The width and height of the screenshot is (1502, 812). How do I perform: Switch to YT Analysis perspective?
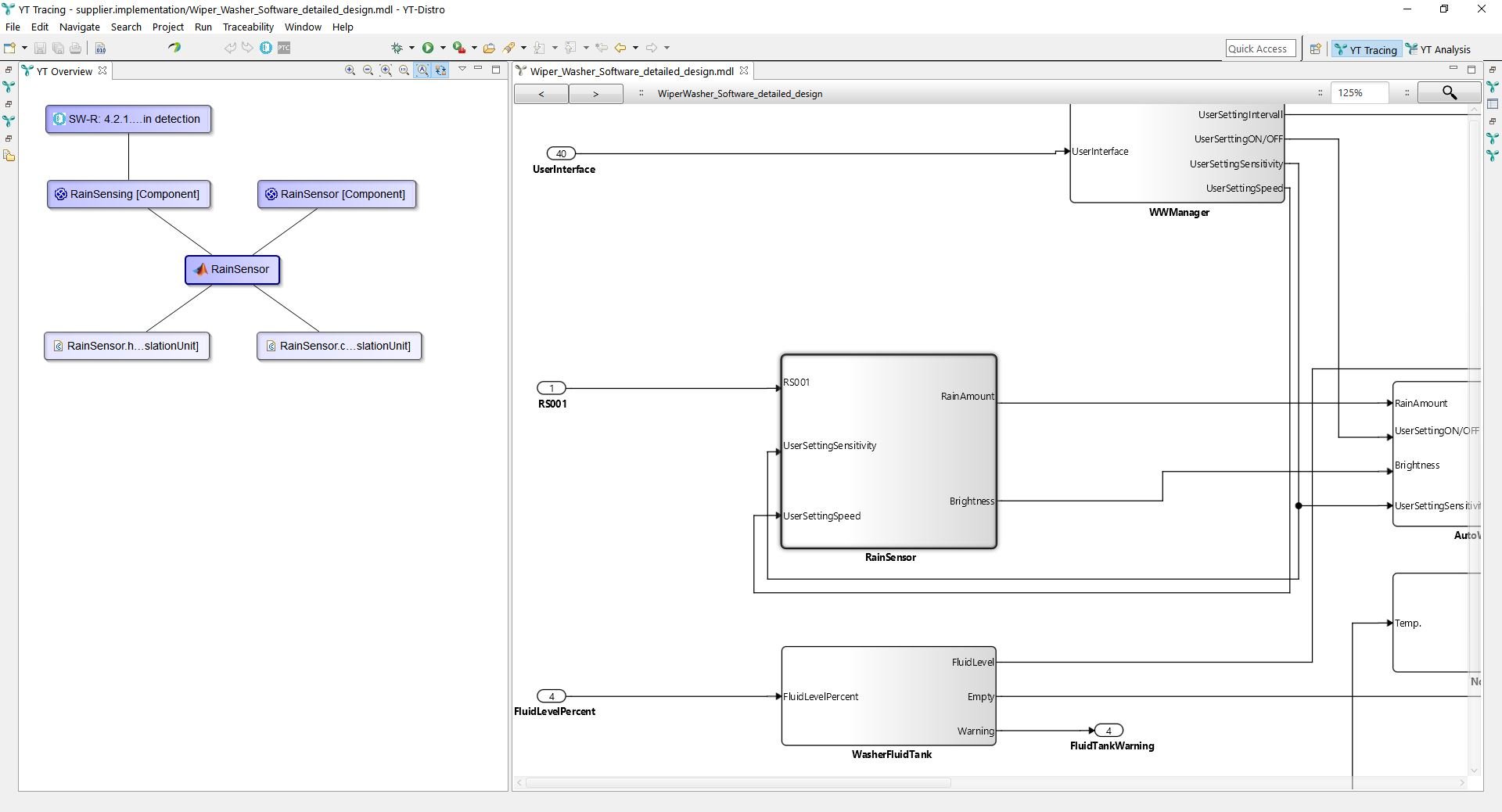1438,49
